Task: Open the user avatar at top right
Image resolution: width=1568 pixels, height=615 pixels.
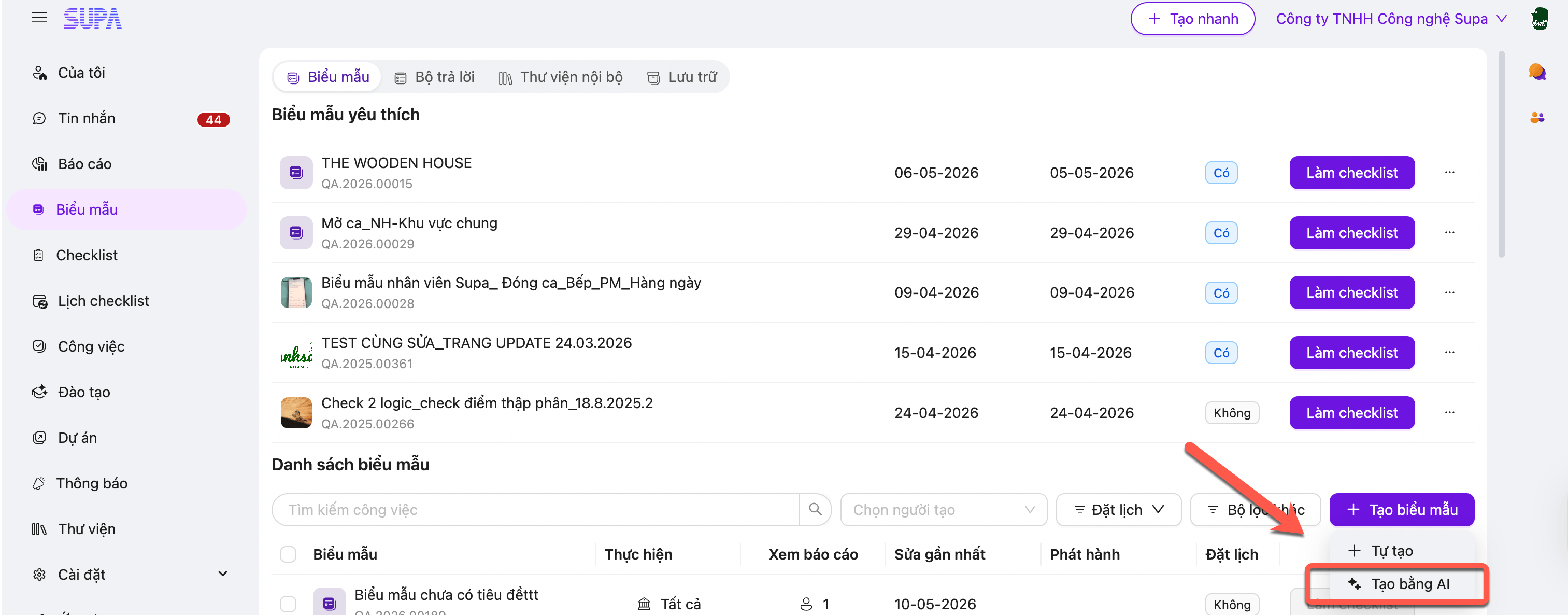Action: tap(1540, 19)
